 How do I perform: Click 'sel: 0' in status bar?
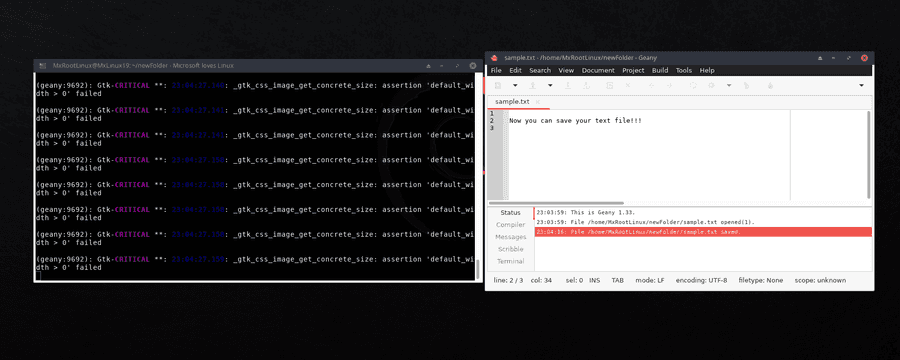(574, 280)
